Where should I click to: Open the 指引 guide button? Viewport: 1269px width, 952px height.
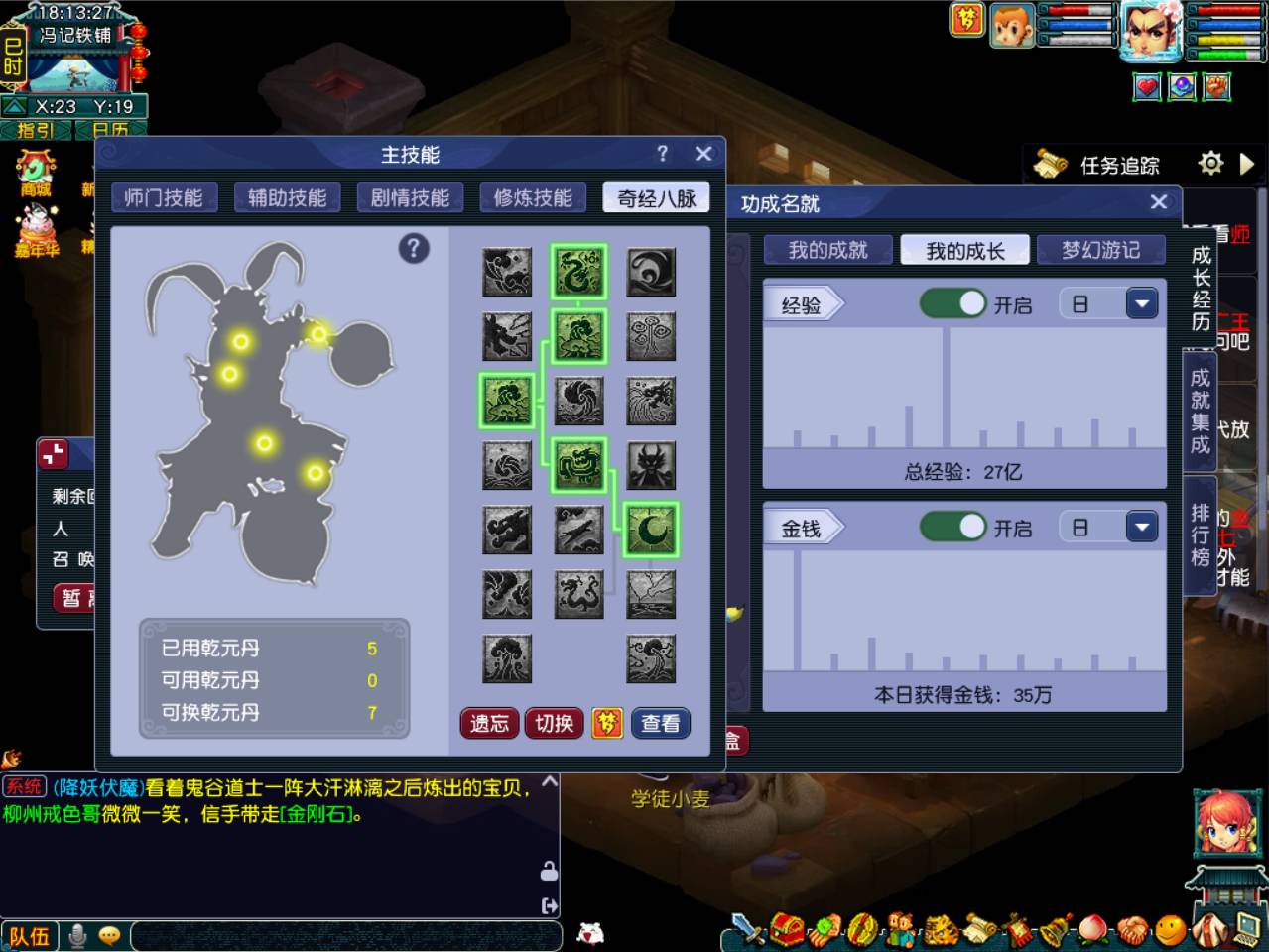click(36, 129)
